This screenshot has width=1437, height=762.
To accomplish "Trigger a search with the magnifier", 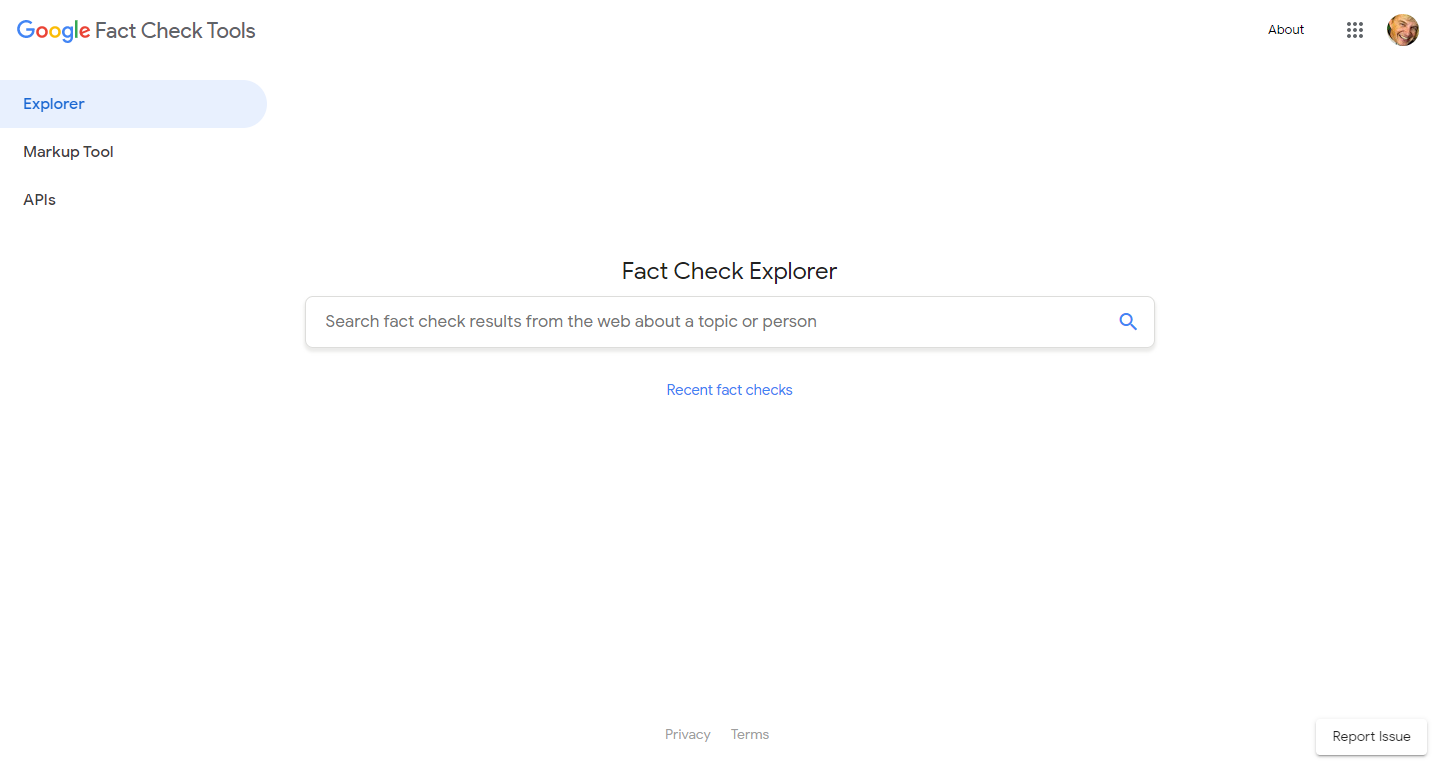I will click(1128, 321).
